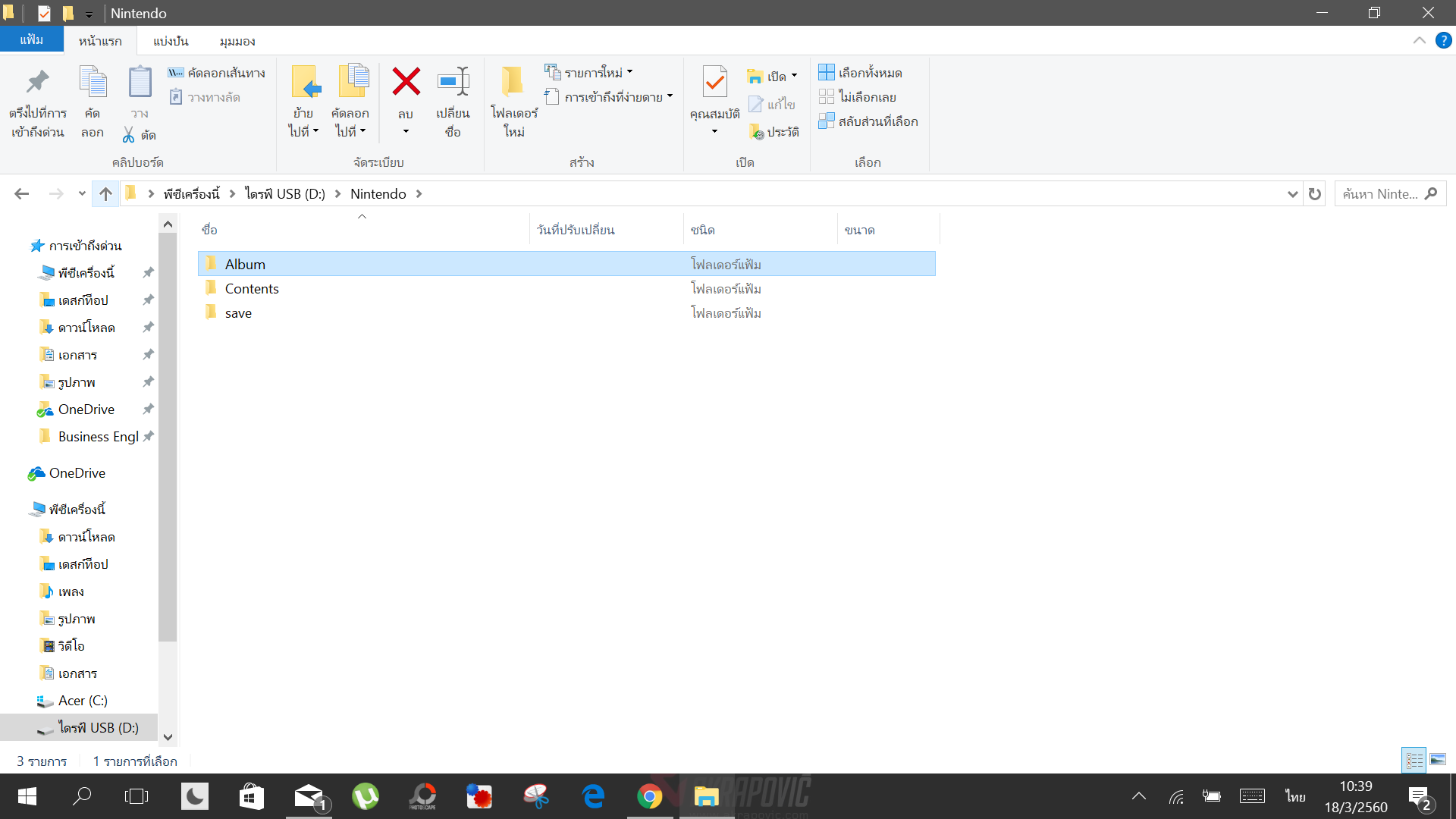Viewport: 1456px width, 819px height.
Task: Switch to the View (มุมมอง) tab
Action: tap(237, 41)
